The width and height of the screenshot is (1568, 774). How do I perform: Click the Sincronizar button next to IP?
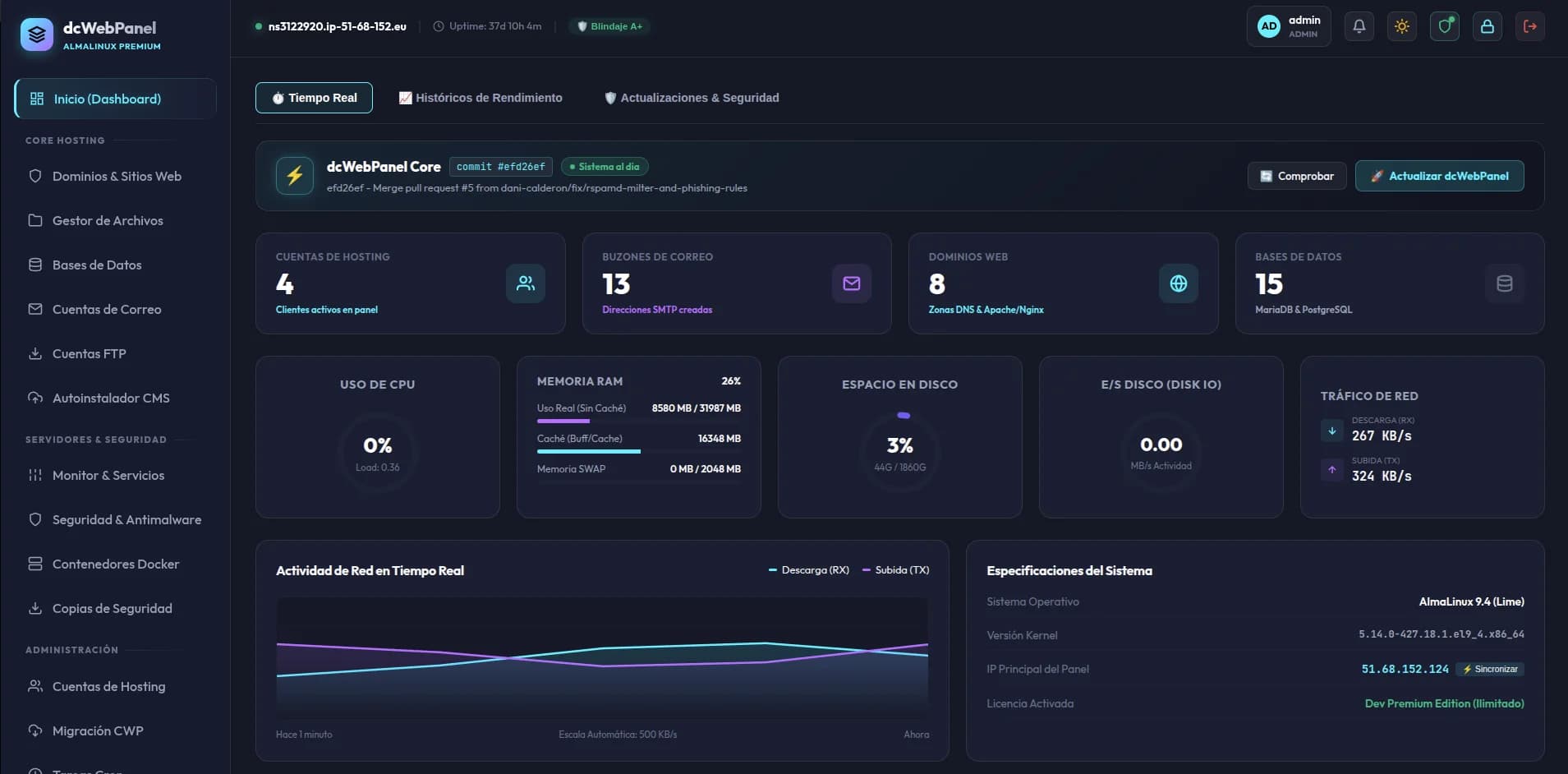pos(1490,669)
